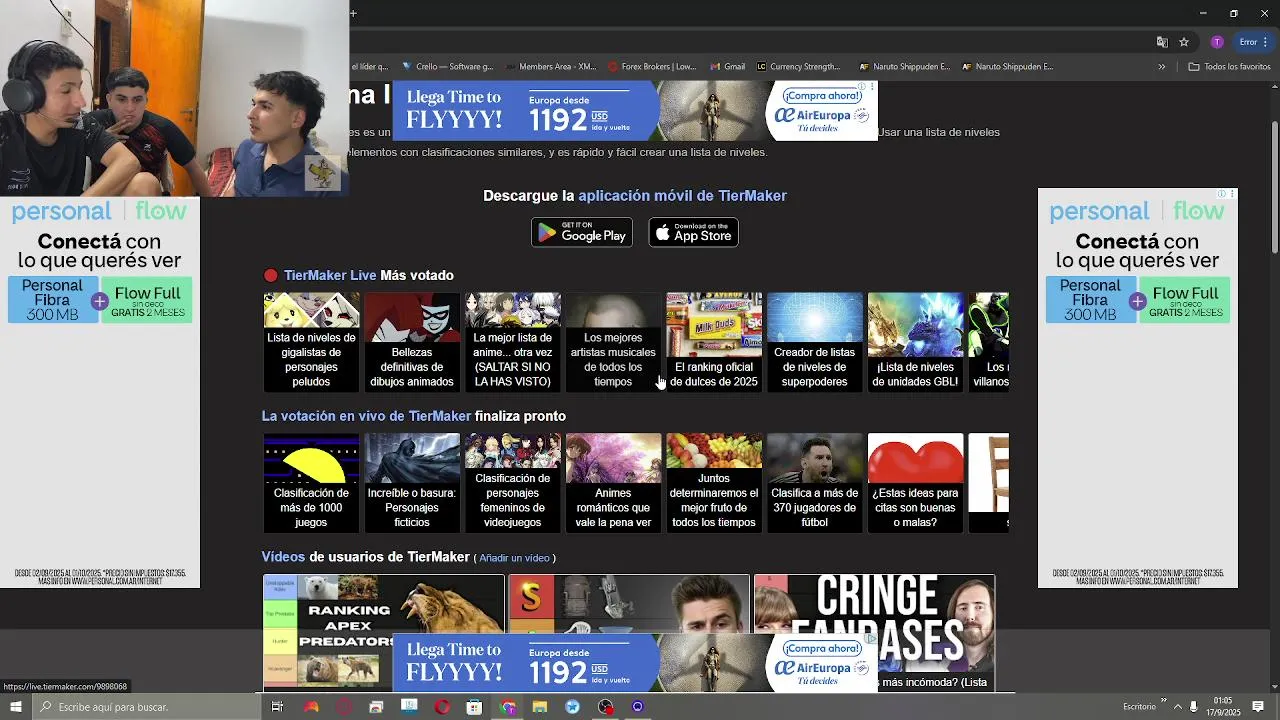
Task: Click La votación en vivo de TierMaker link
Action: pyautogui.click(x=366, y=416)
